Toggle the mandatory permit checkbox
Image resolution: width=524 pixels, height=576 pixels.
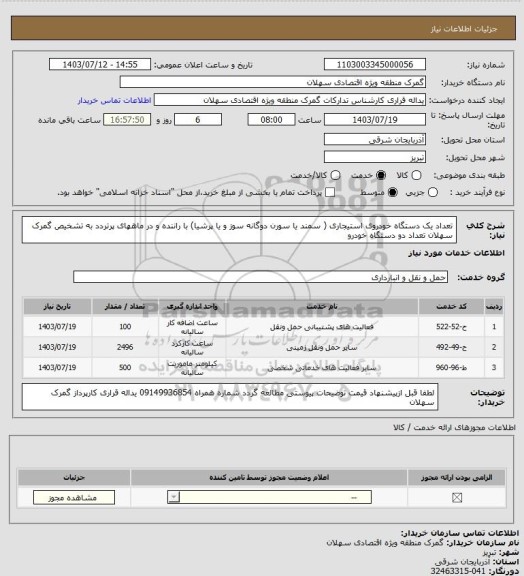(x=457, y=497)
